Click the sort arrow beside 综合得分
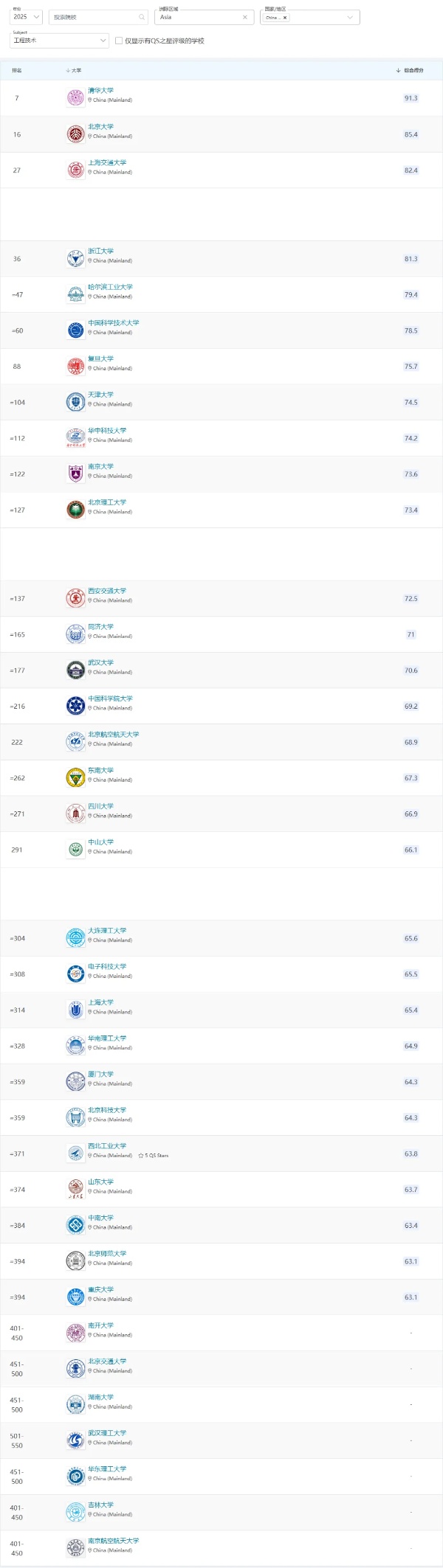Image resolution: width=443 pixels, height=1568 pixels. pyautogui.click(x=399, y=71)
